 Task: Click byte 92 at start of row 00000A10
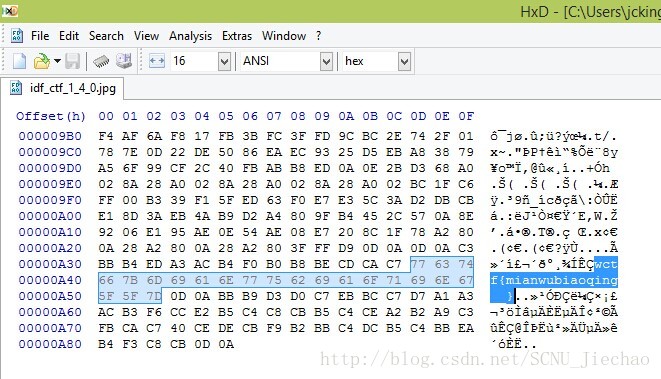(106, 232)
